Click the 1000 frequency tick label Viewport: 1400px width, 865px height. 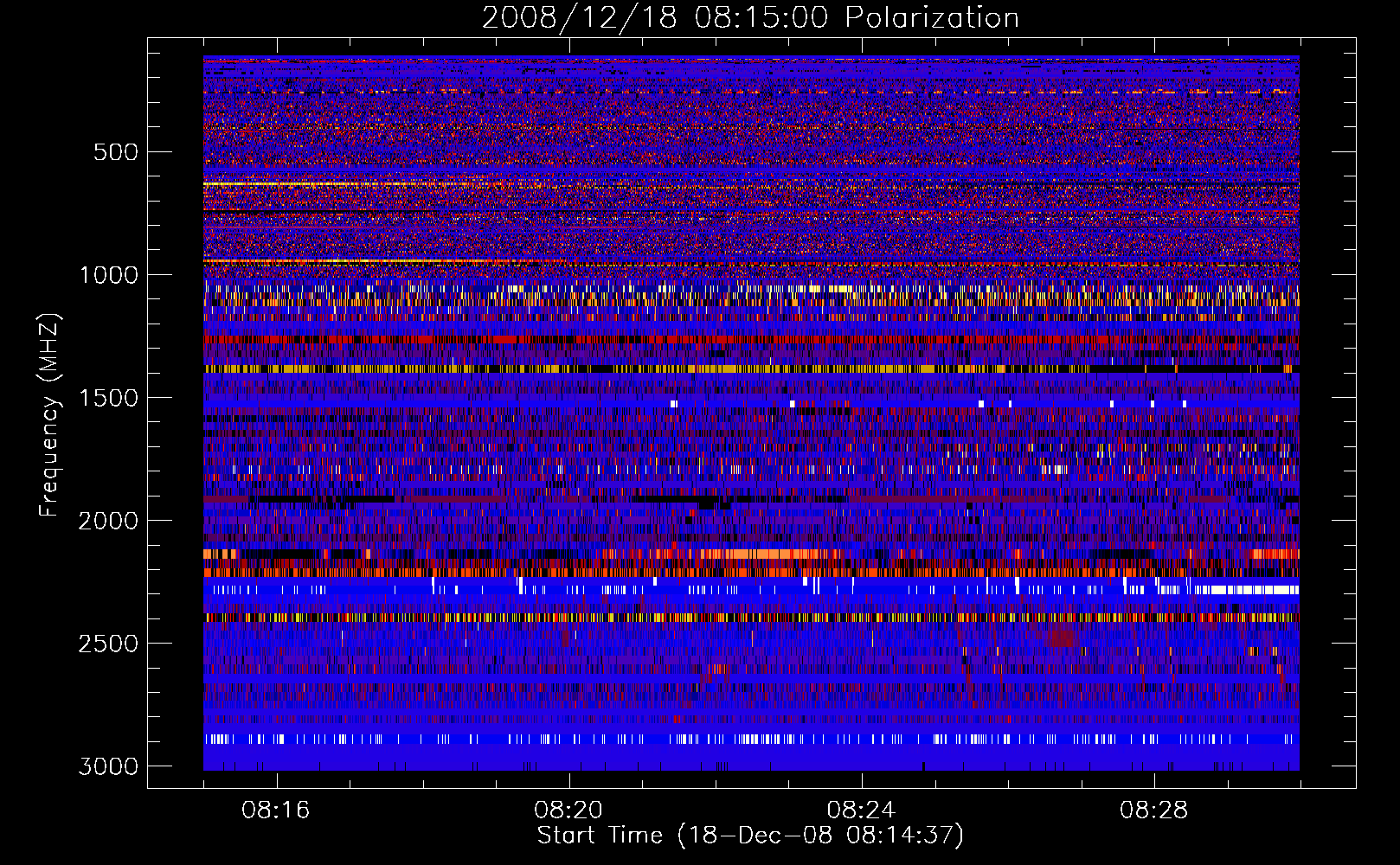[x=108, y=275]
